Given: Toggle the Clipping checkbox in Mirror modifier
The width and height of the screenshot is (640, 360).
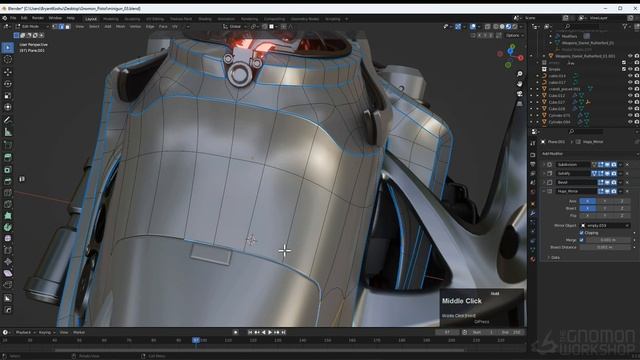Looking at the screenshot, I should tap(582, 233).
